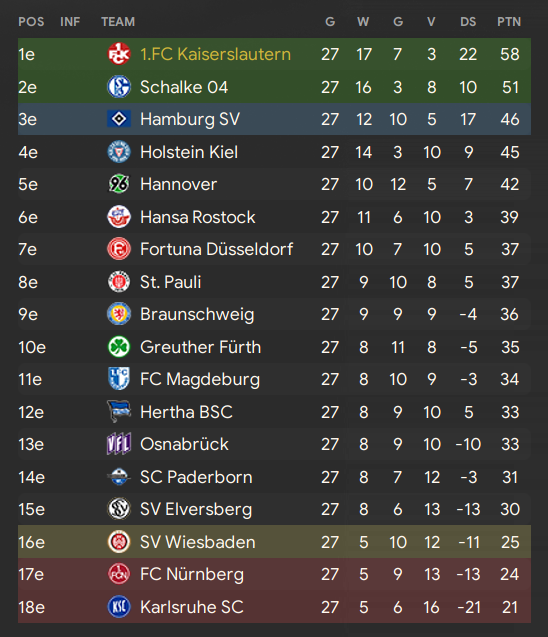Click the FC Magdeburg team name
This screenshot has height=637, width=548.
pos(200,379)
